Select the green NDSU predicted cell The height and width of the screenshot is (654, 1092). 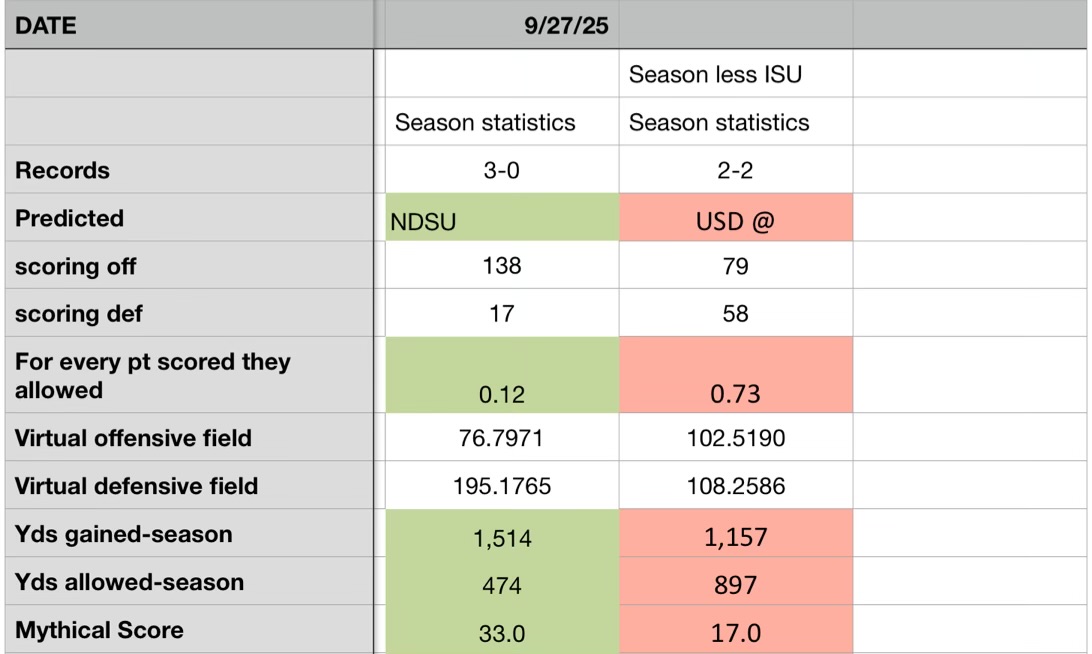501,219
